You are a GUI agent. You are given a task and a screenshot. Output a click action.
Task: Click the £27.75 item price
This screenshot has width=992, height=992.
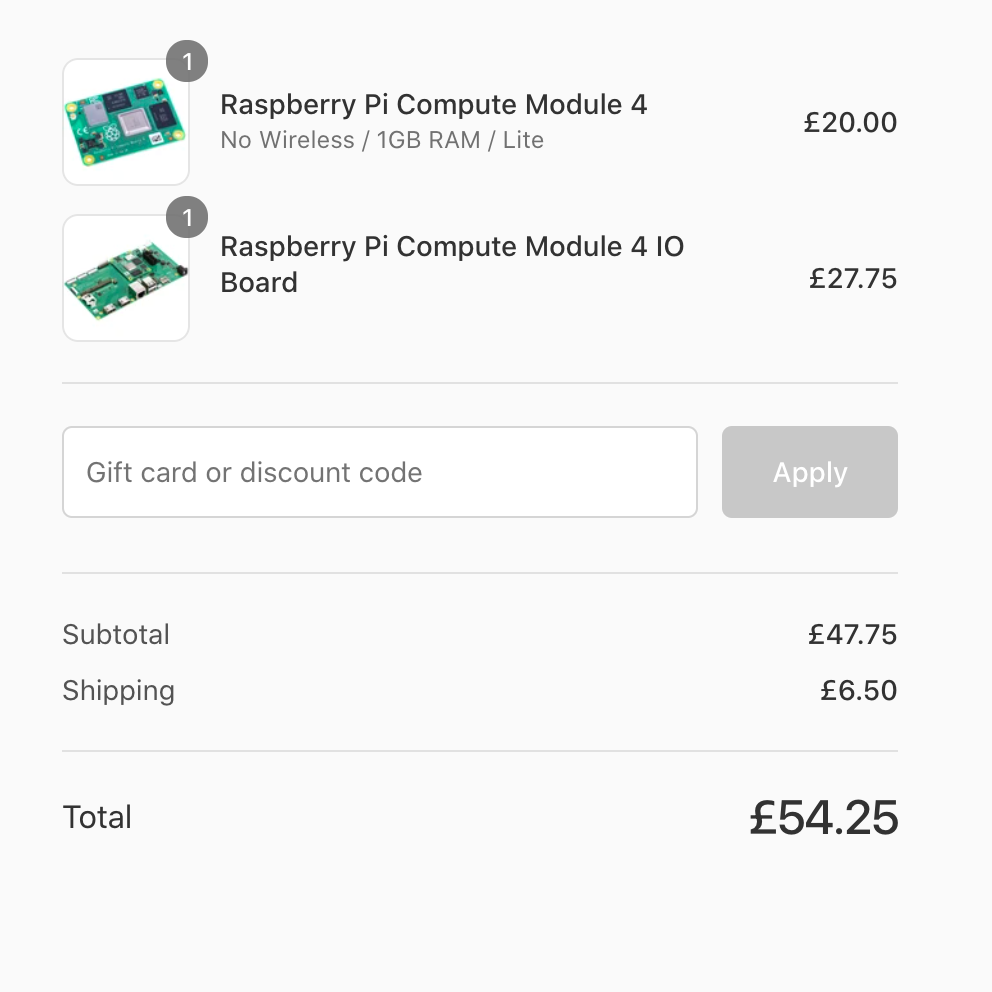(853, 278)
